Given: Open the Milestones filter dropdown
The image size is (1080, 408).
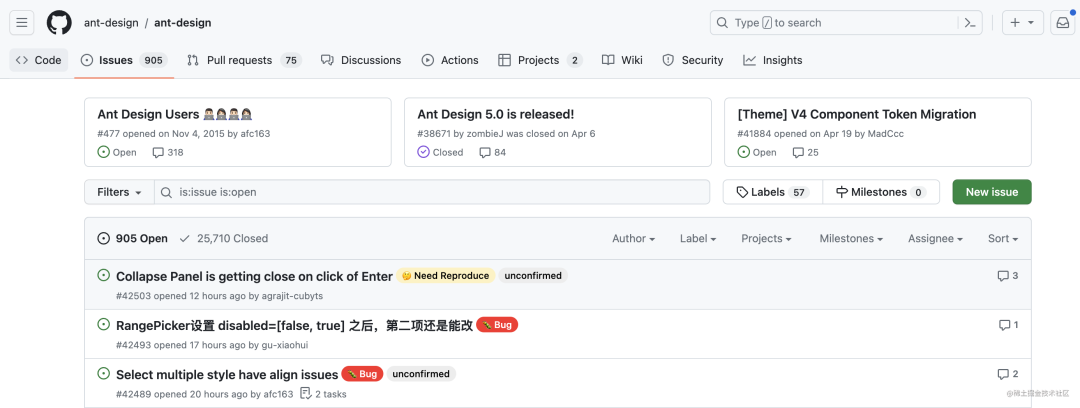Looking at the screenshot, I should tap(851, 238).
